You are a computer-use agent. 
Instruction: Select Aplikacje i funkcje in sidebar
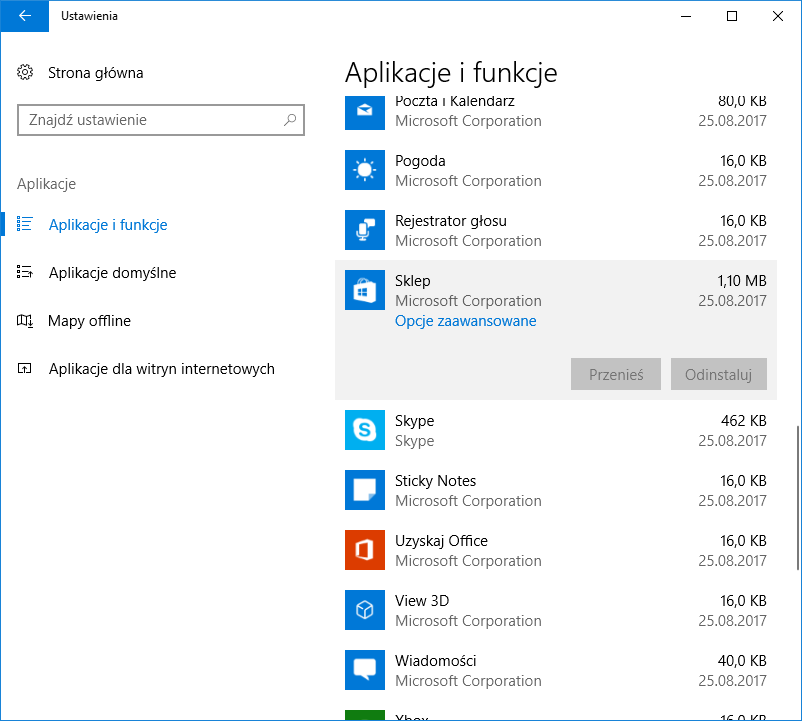pos(108,225)
